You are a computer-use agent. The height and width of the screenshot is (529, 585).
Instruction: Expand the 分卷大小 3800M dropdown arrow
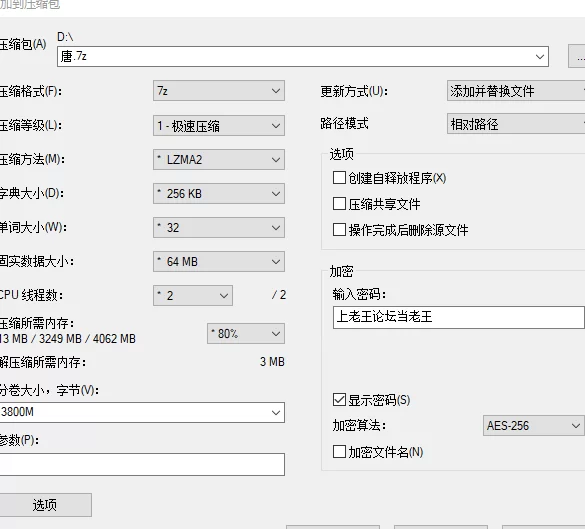[x=276, y=413]
